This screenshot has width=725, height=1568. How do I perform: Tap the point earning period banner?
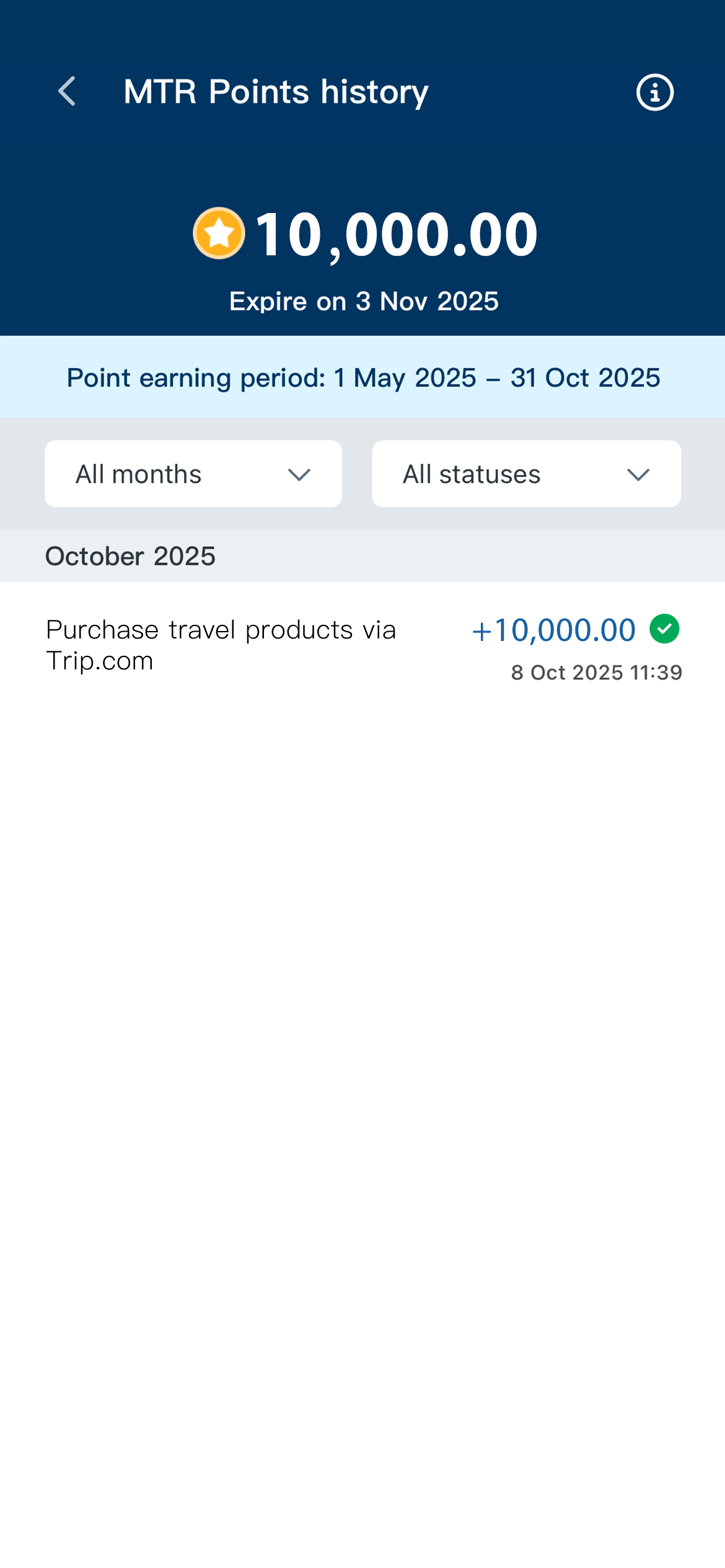362,377
